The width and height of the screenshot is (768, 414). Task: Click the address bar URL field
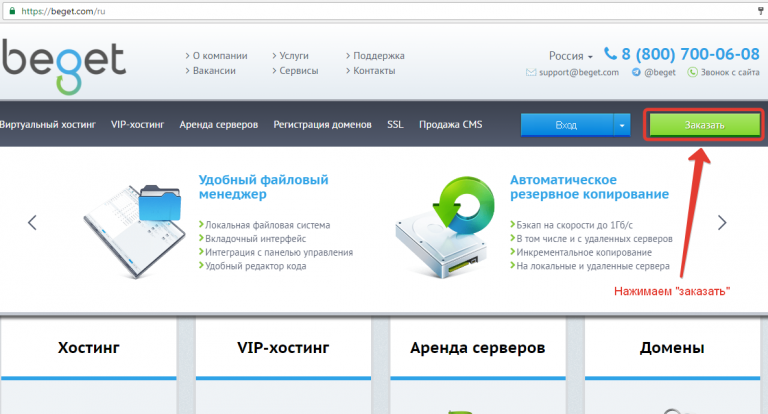click(x=382, y=11)
